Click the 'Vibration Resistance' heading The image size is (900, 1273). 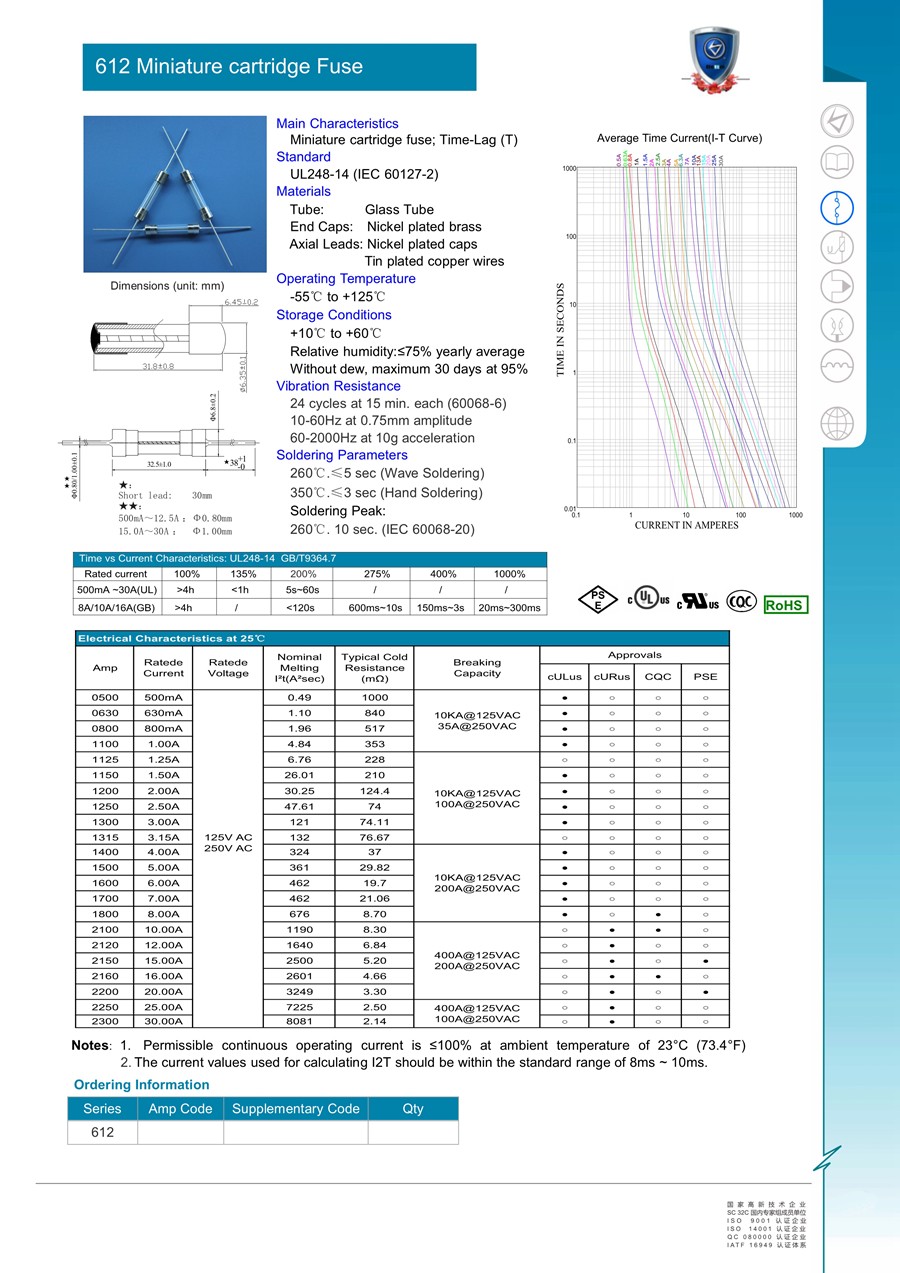pos(338,386)
